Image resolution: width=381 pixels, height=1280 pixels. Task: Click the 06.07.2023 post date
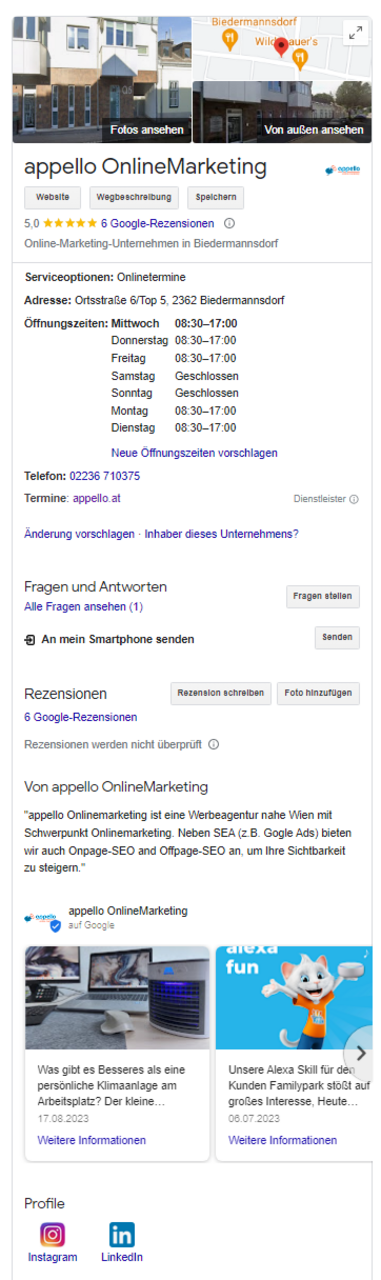pos(254,1119)
